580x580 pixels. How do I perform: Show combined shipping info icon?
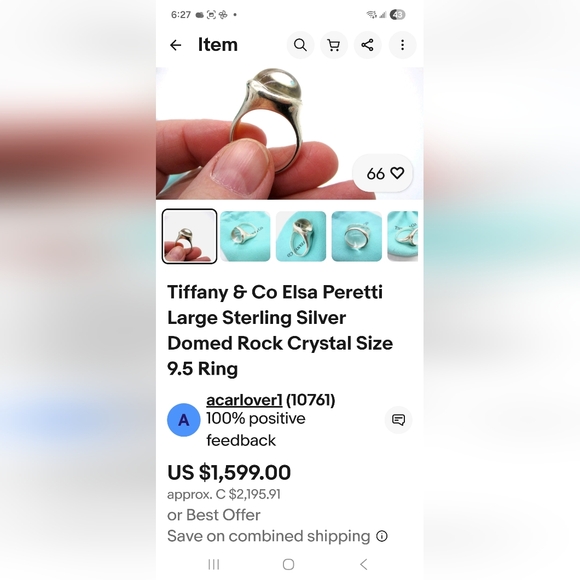point(382,536)
